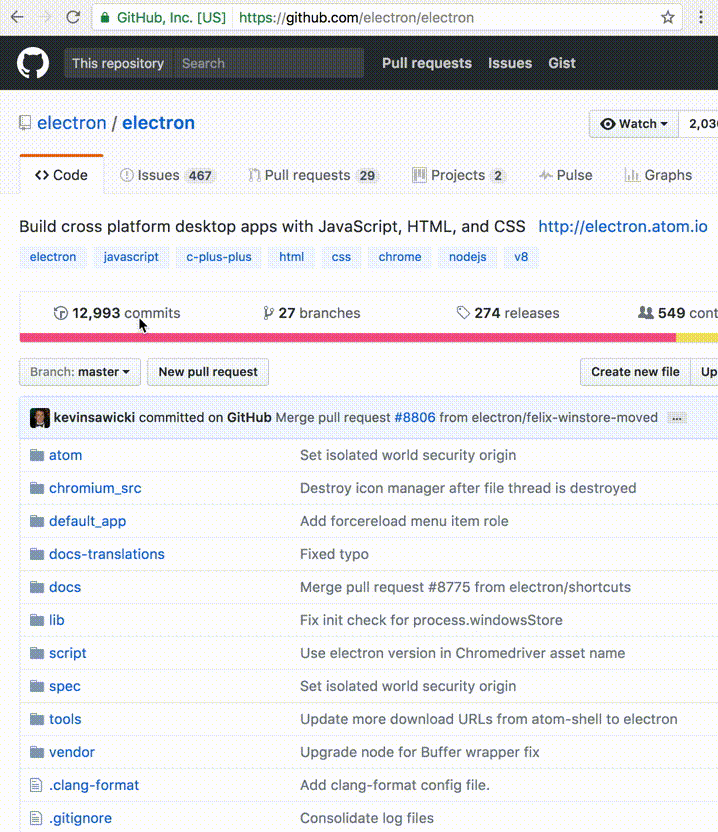718x832 pixels.
Task: Open Issues in the top navigation
Action: [510, 63]
